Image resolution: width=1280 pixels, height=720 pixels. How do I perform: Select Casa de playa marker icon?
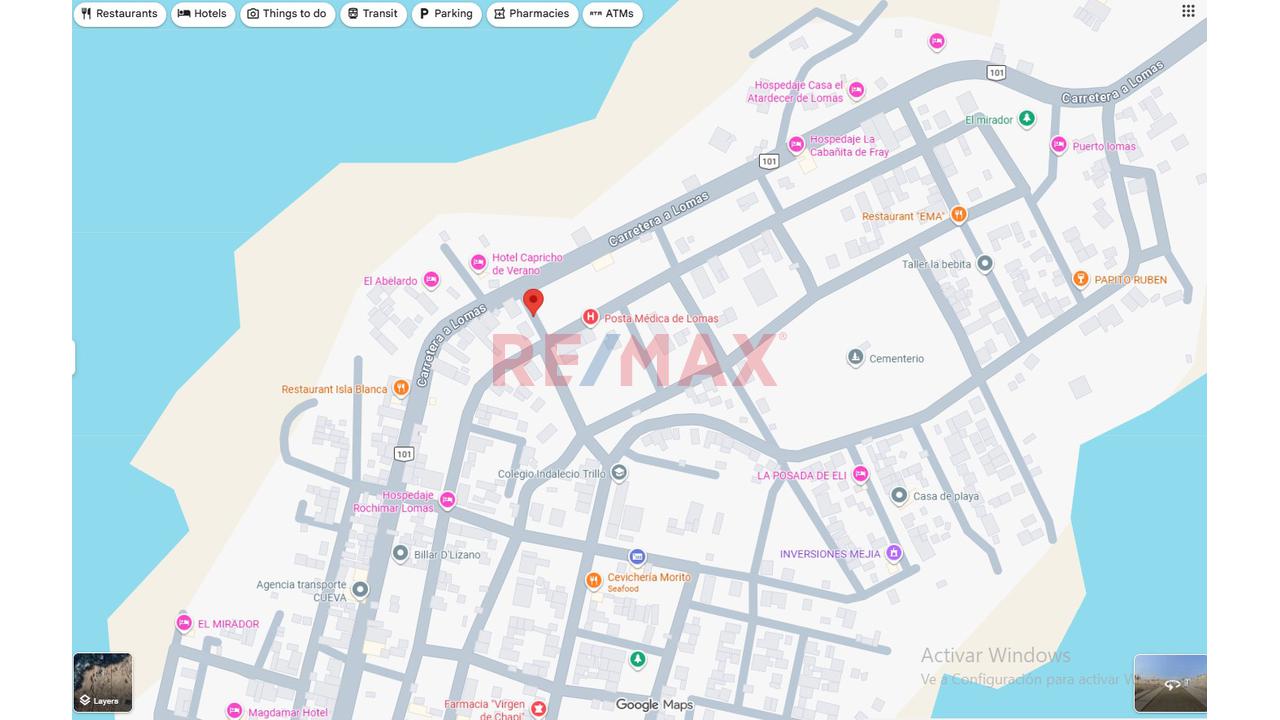point(899,495)
